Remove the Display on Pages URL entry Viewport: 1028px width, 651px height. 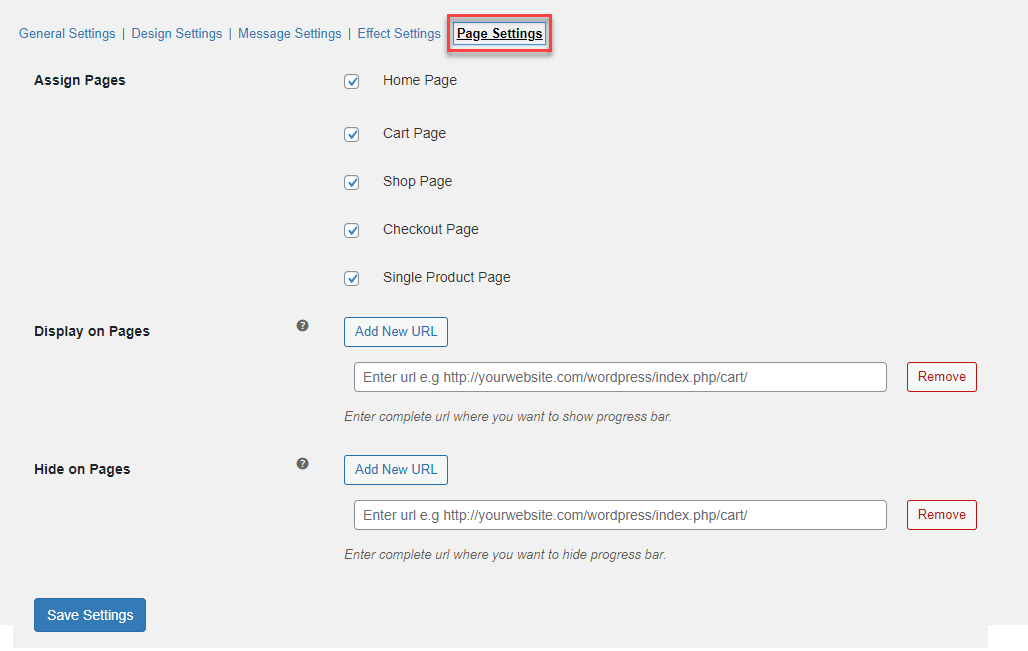(941, 377)
